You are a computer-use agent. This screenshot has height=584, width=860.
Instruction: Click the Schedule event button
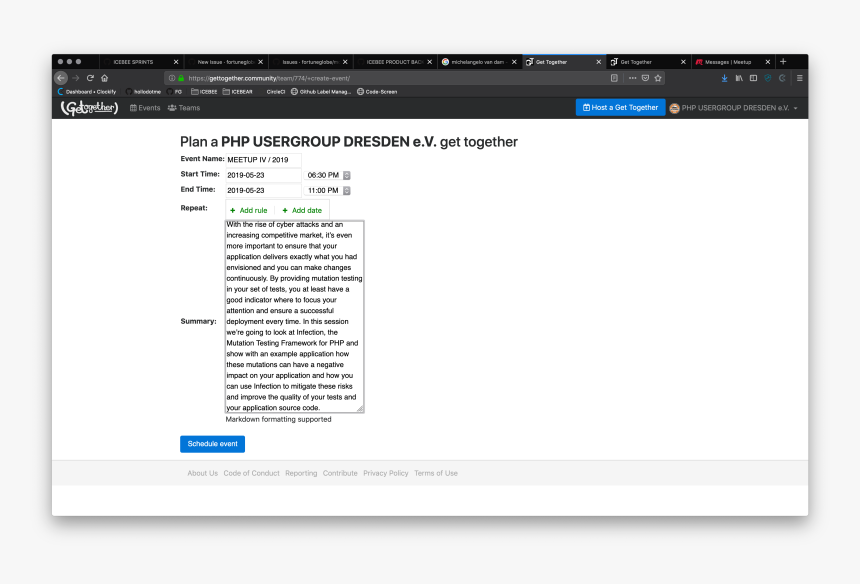212,444
